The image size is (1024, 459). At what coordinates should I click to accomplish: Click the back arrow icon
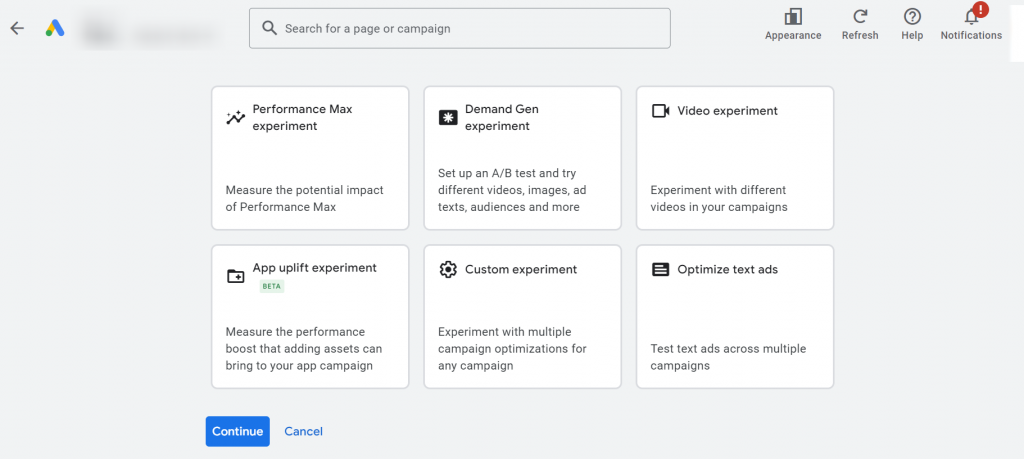[x=17, y=28]
